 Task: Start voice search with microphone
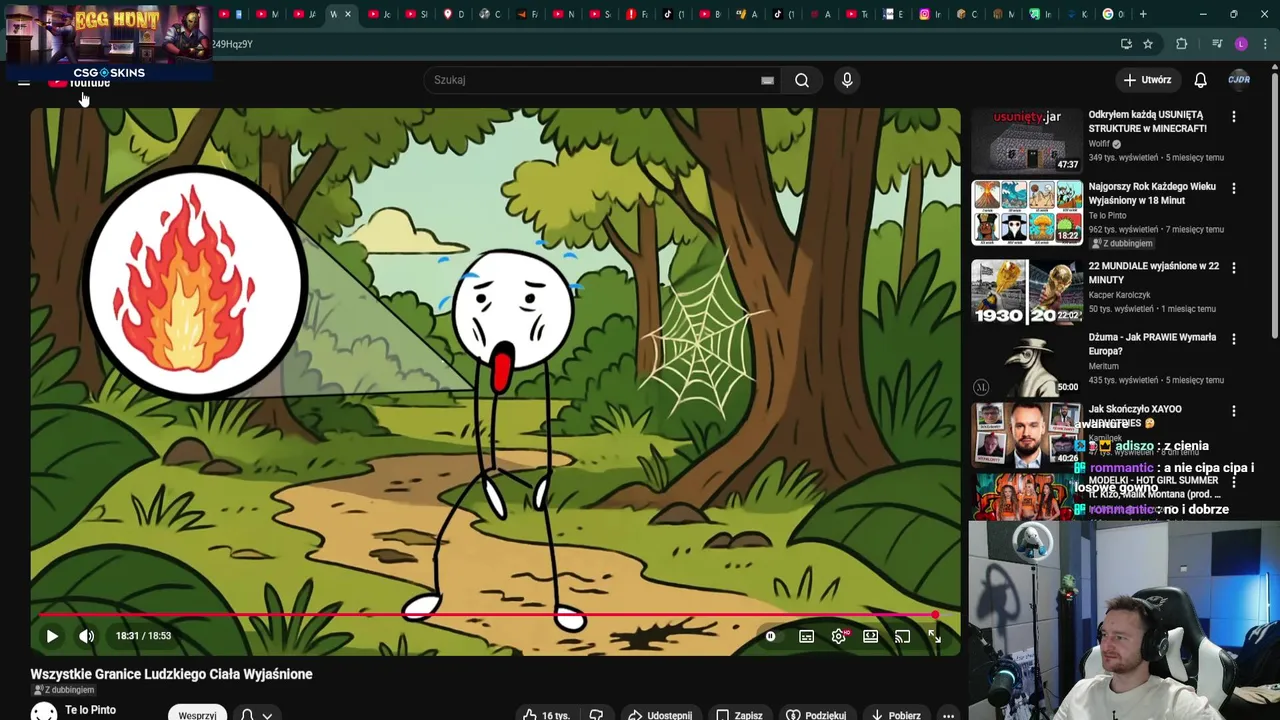tap(847, 80)
